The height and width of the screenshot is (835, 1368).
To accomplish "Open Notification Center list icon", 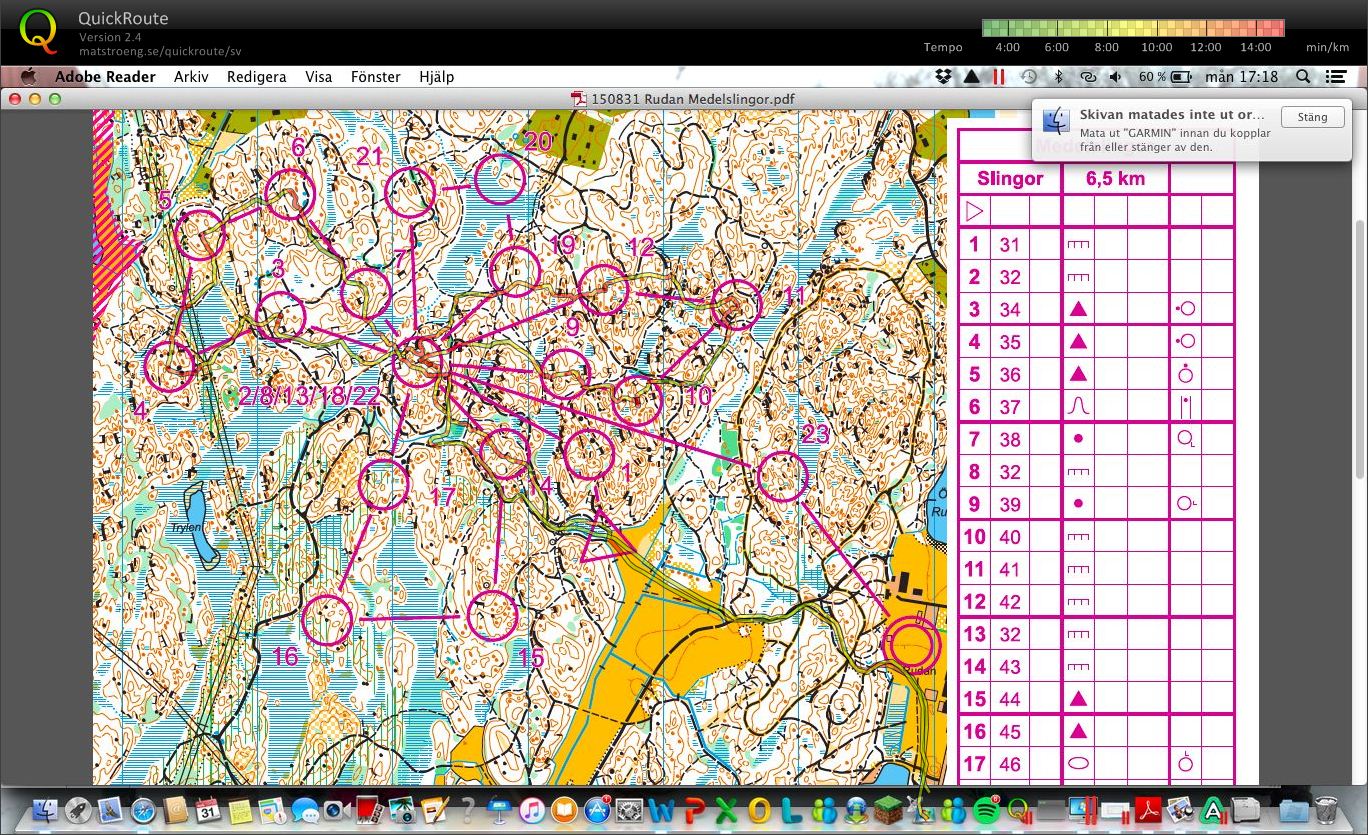I will point(1335,76).
